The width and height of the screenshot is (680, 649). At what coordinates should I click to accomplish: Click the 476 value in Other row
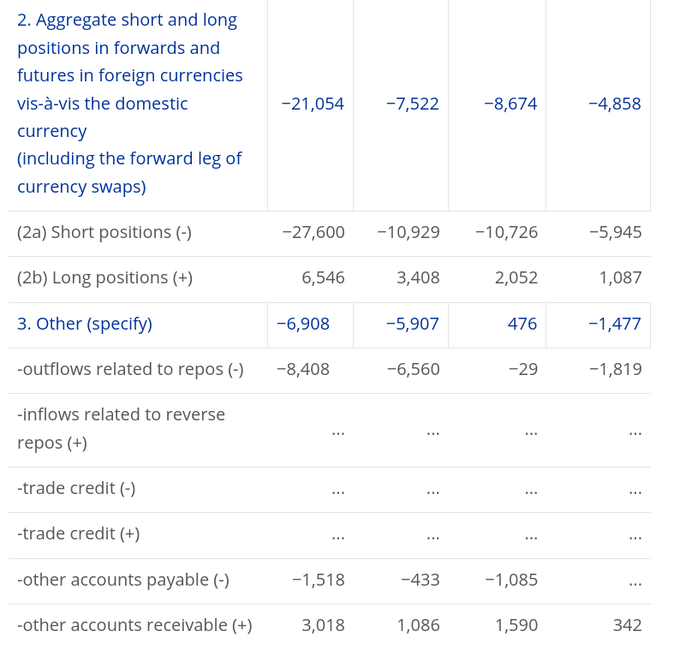pos(522,324)
